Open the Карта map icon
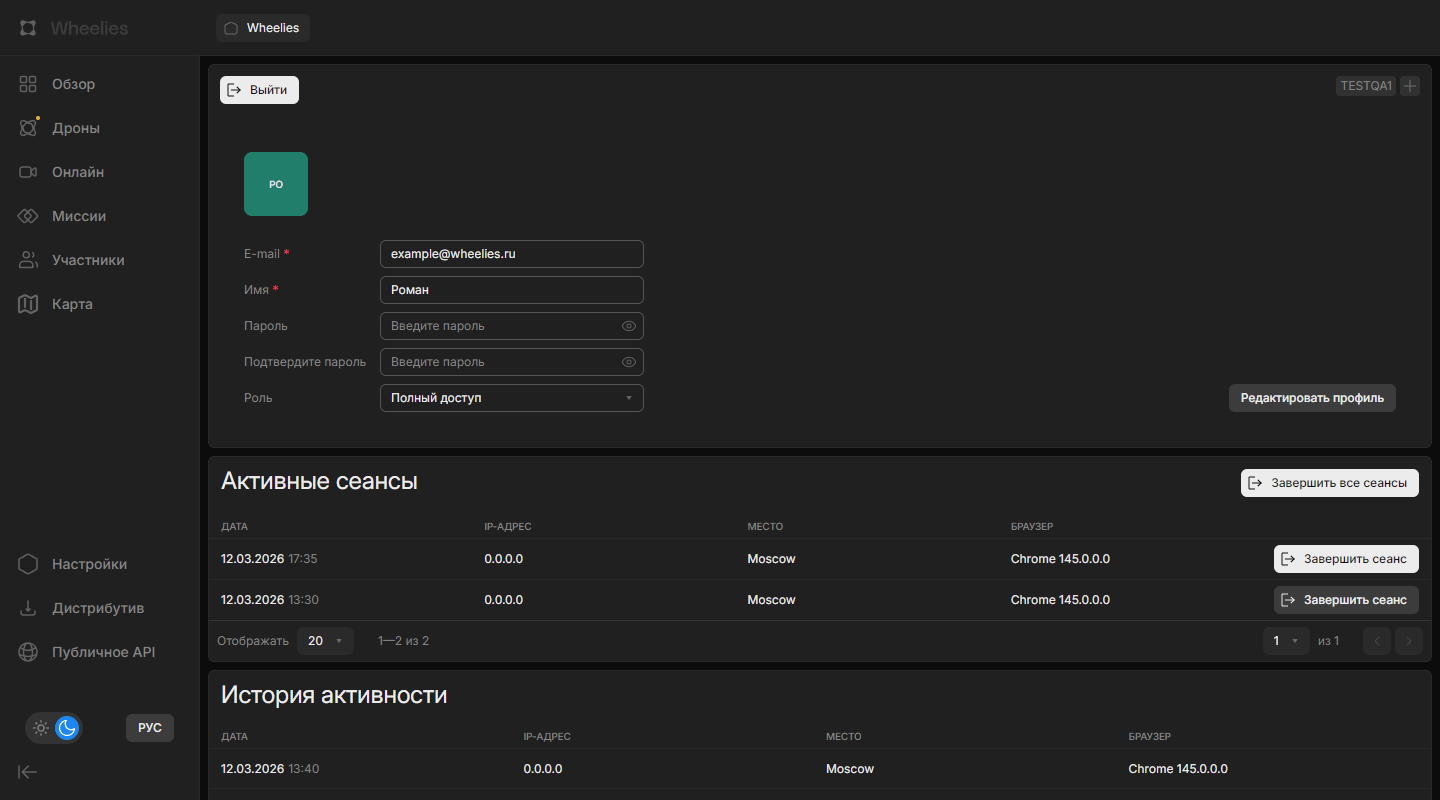This screenshot has width=1440, height=800. [x=28, y=304]
